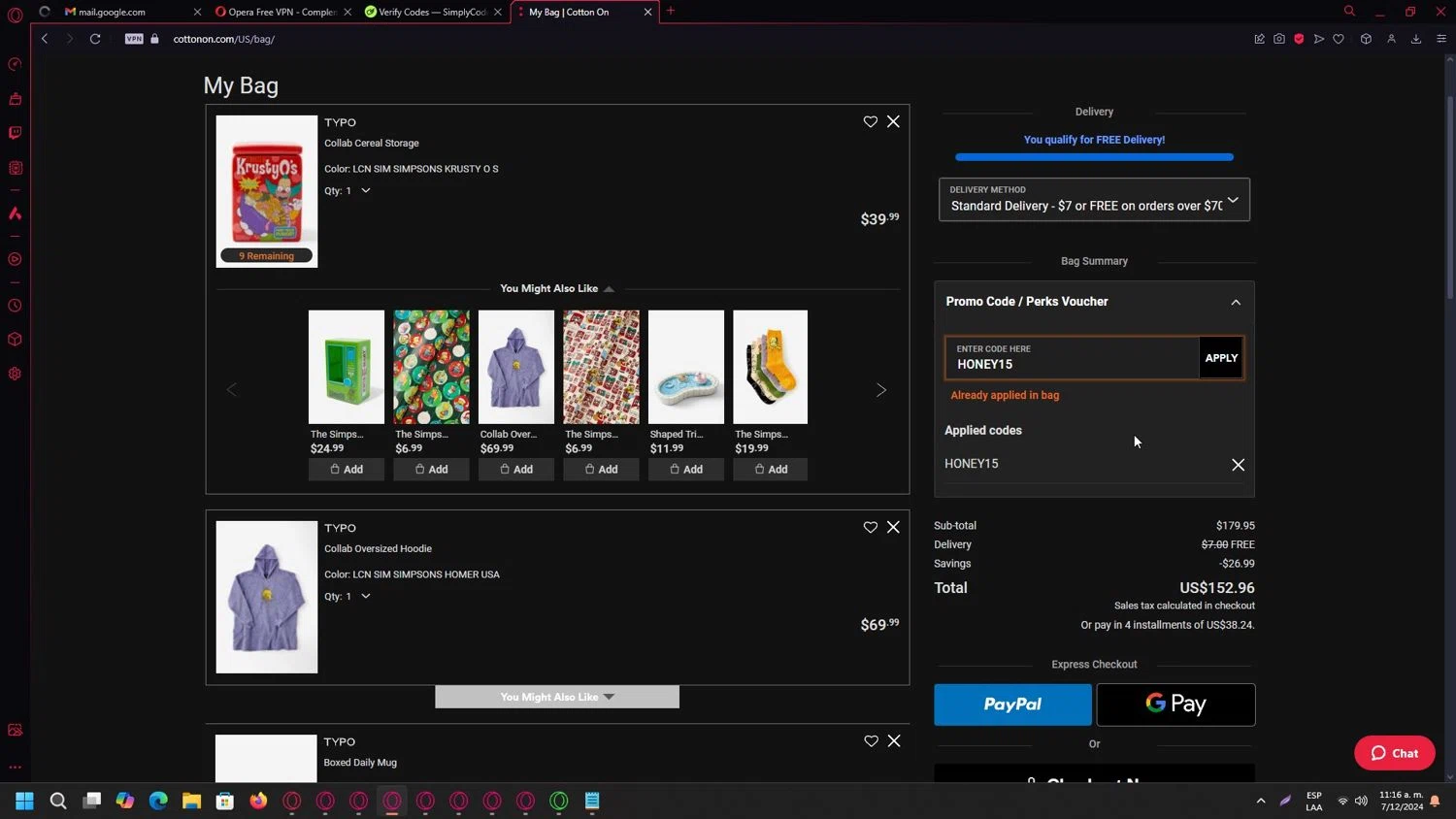This screenshot has height=819, width=1456.
Task: Open File Explorer from taskbar
Action: pyautogui.click(x=191, y=801)
